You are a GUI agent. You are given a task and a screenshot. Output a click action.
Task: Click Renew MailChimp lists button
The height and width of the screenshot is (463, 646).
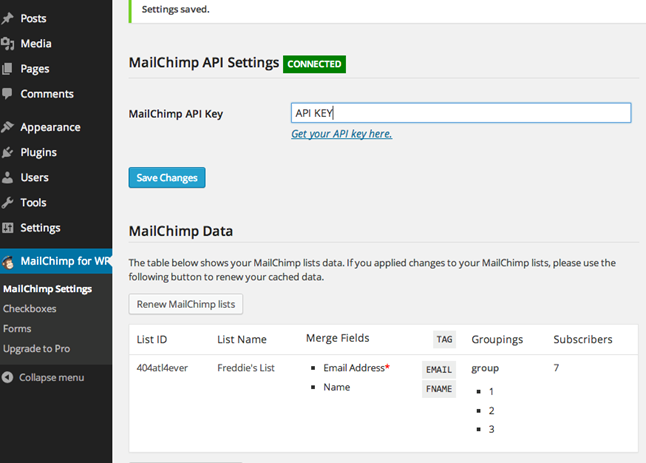(x=186, y=304)
